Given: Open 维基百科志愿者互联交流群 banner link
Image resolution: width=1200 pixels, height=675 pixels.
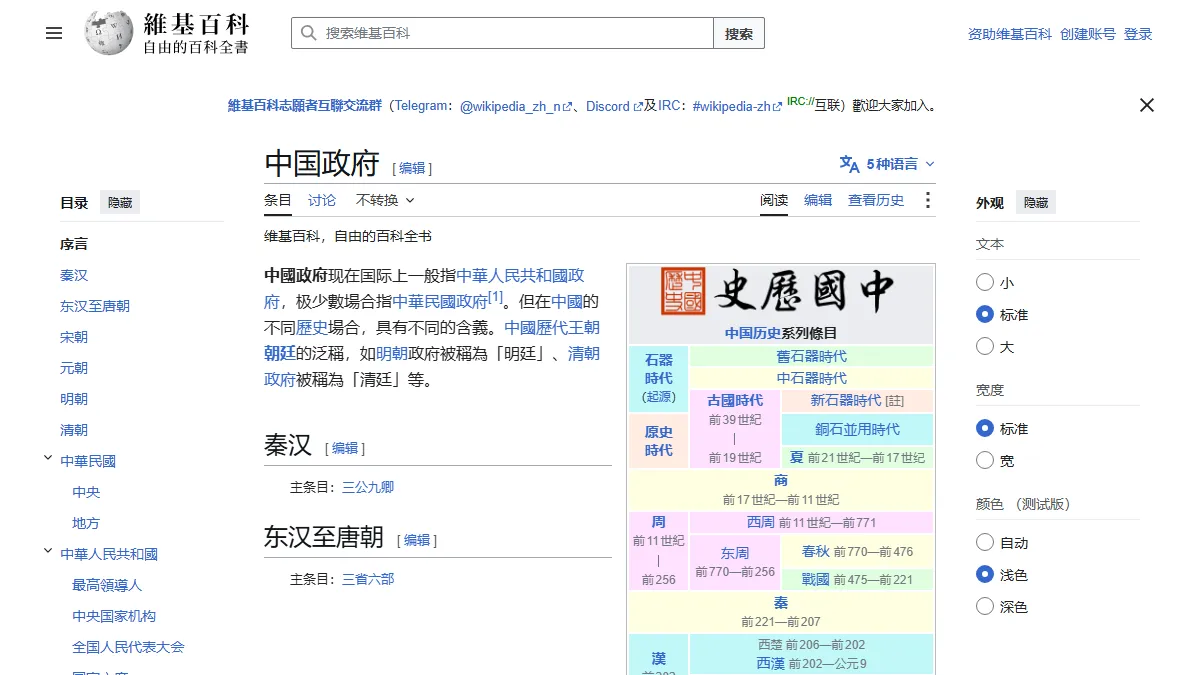Looking at the screenshot, I should tap(305, 106).
